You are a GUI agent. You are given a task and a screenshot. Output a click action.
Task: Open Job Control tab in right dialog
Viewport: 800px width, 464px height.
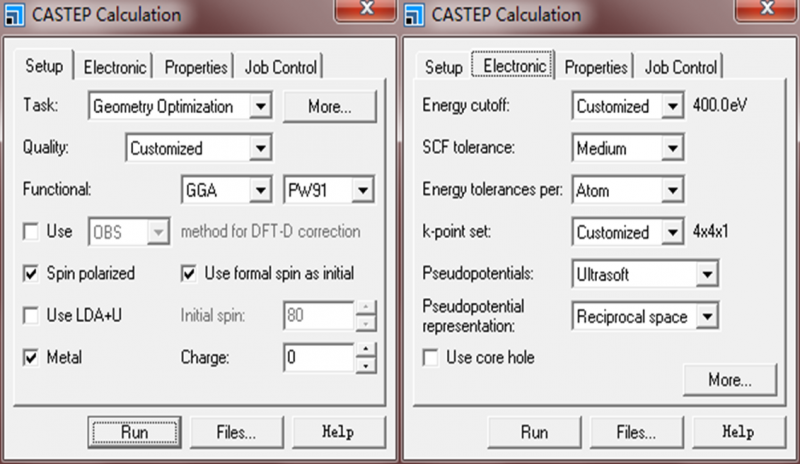pyautogui.click(x=681, y=67)
